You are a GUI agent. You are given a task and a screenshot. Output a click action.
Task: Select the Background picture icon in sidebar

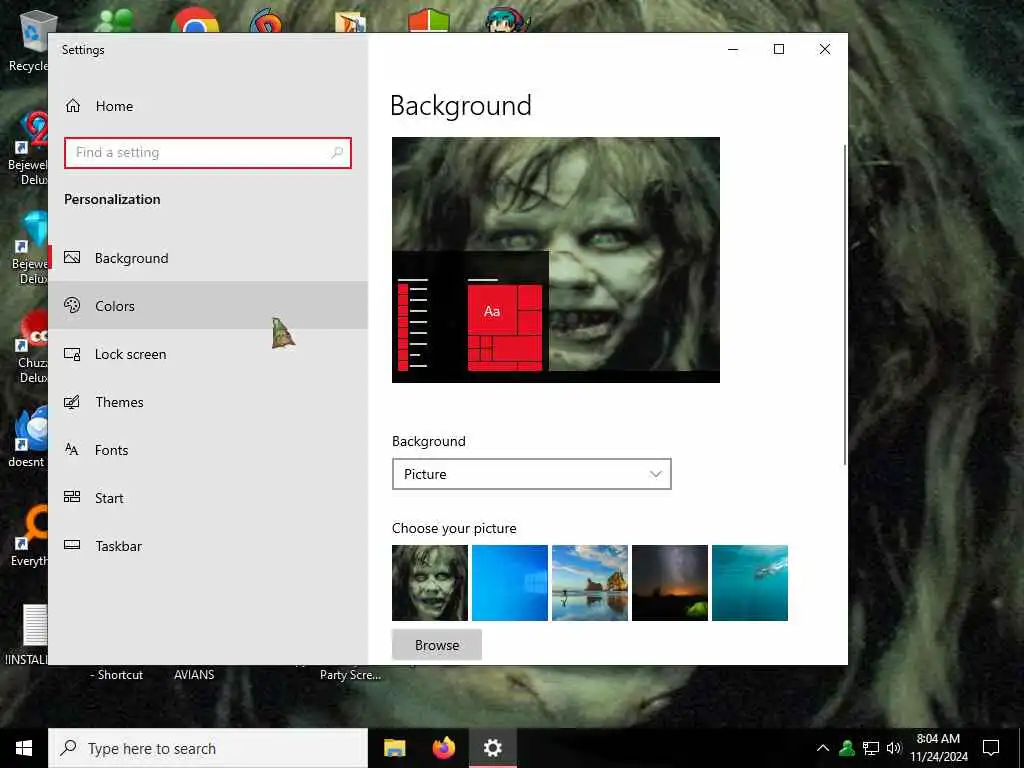[72, 257]
